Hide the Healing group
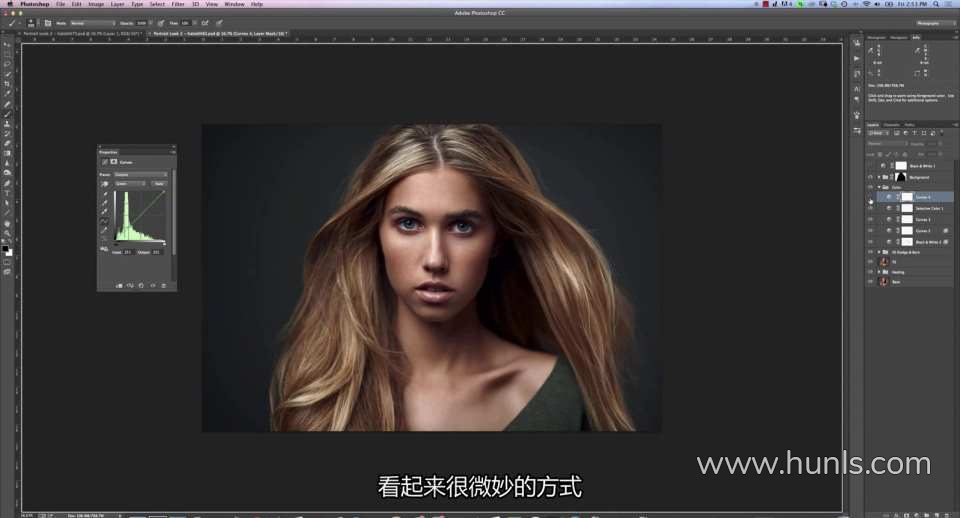 coord(870,272)
